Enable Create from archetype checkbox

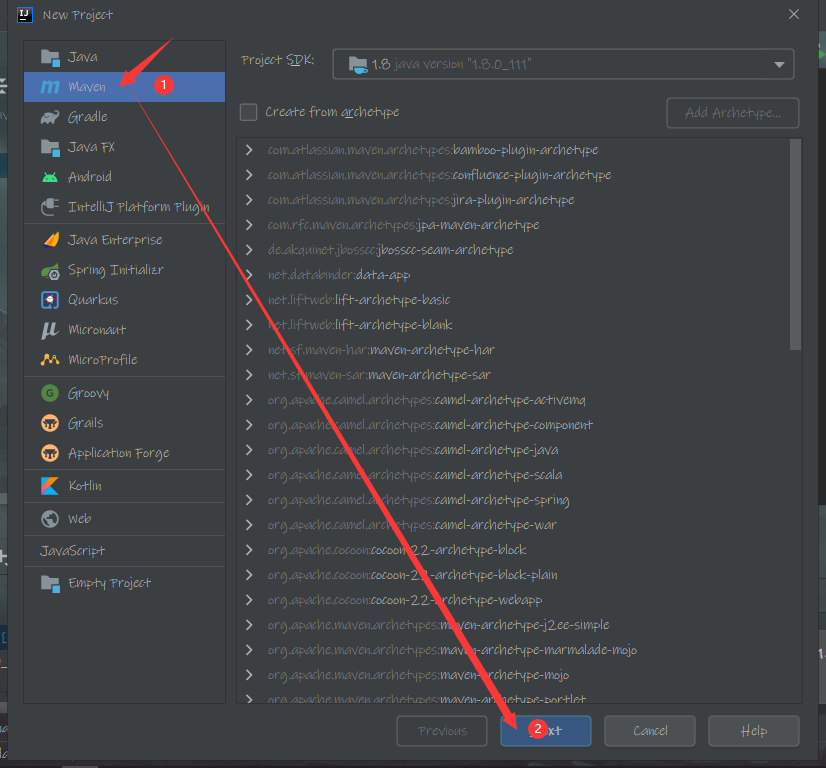point(249,112)
